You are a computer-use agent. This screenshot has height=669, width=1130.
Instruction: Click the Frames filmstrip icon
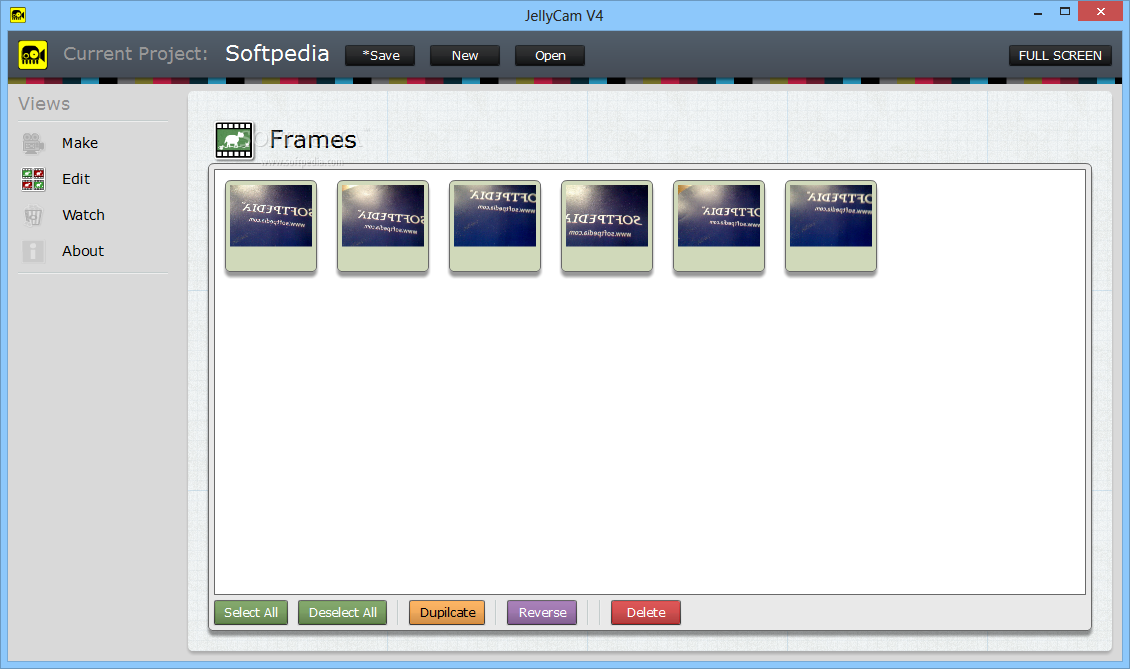tap(234, 140)
